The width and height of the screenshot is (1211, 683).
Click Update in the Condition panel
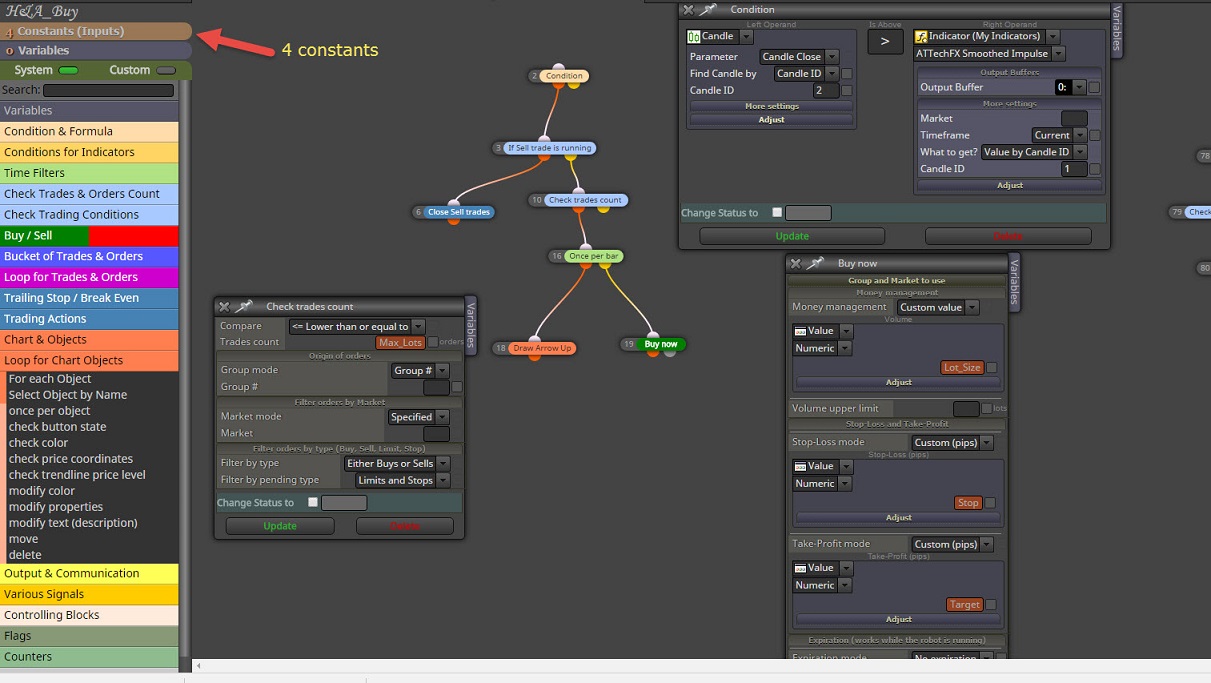coord(792,236)
